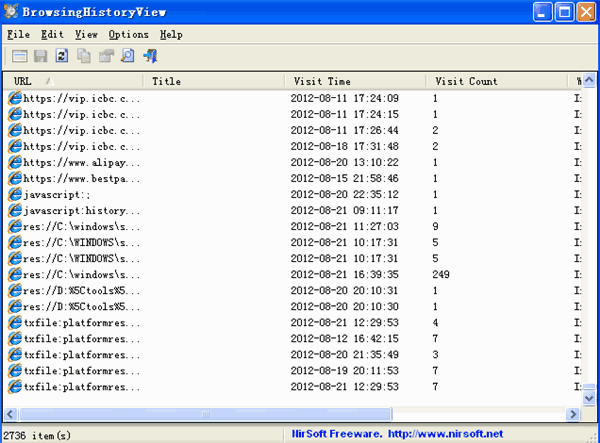
Task: Open the Help menu
Action: [171, 34]
